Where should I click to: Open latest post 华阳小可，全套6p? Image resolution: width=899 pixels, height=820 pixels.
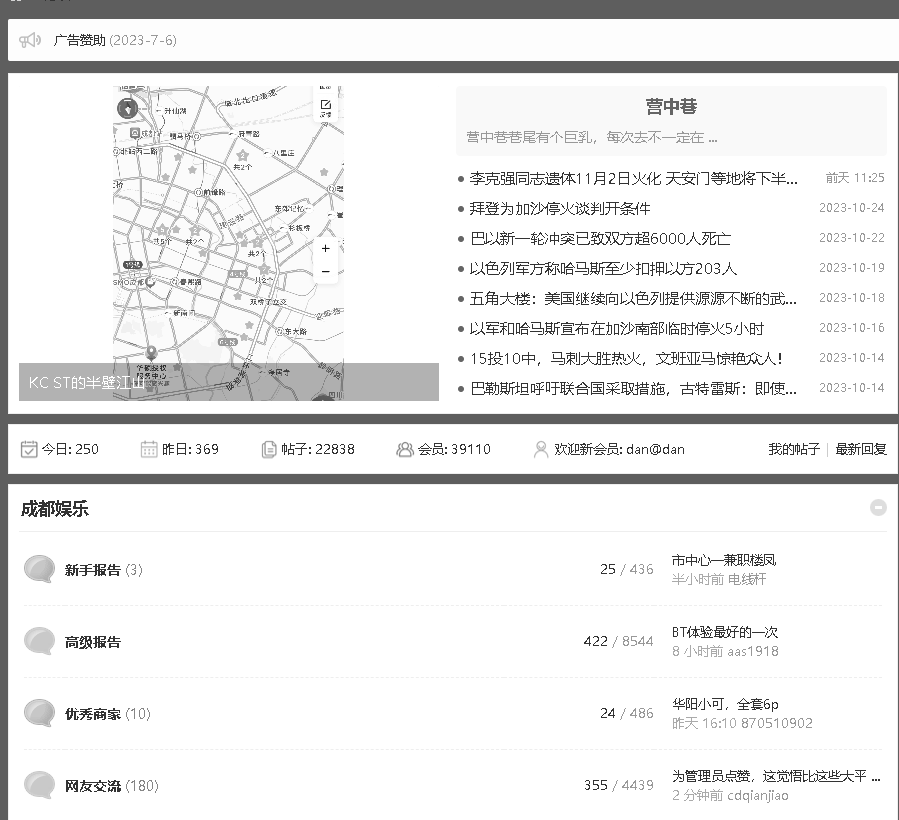[725, 704]
